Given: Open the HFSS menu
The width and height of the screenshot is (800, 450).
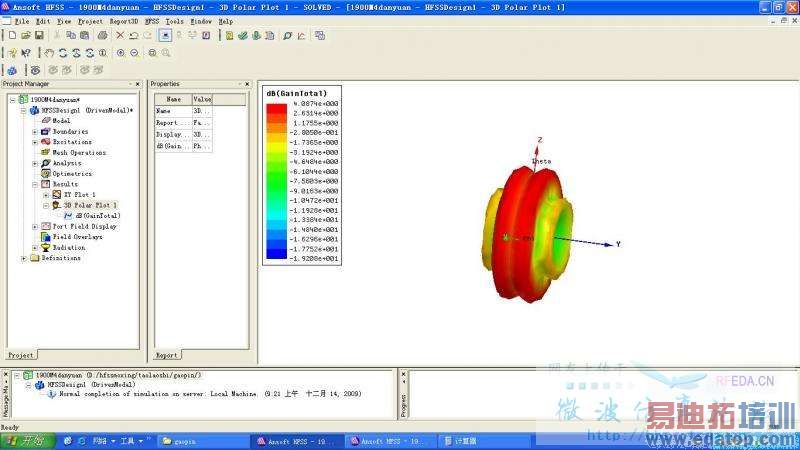Looking at the screenshot, I should click(x=152, y=21).
